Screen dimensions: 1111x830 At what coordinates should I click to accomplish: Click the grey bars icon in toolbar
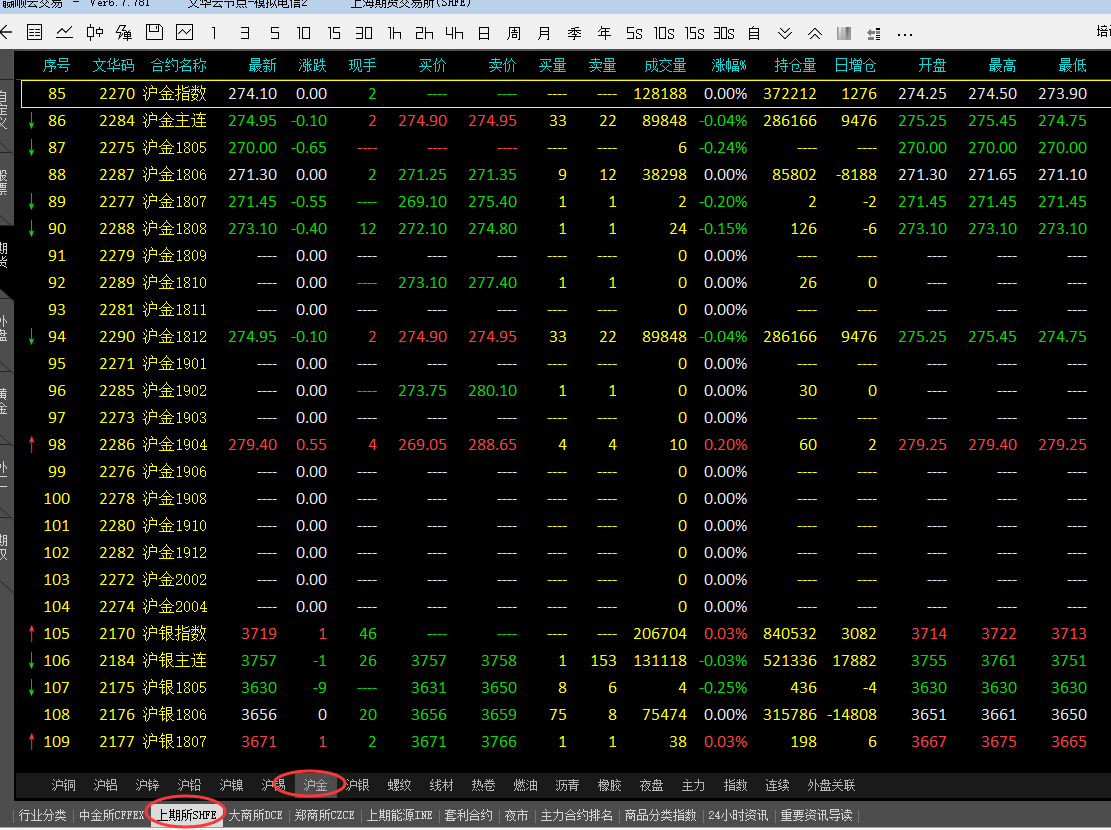pos(844,34)
